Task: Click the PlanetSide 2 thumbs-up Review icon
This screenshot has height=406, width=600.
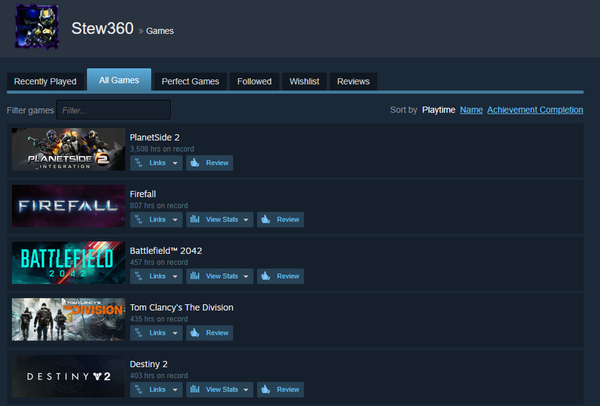Action: [195, 163]
